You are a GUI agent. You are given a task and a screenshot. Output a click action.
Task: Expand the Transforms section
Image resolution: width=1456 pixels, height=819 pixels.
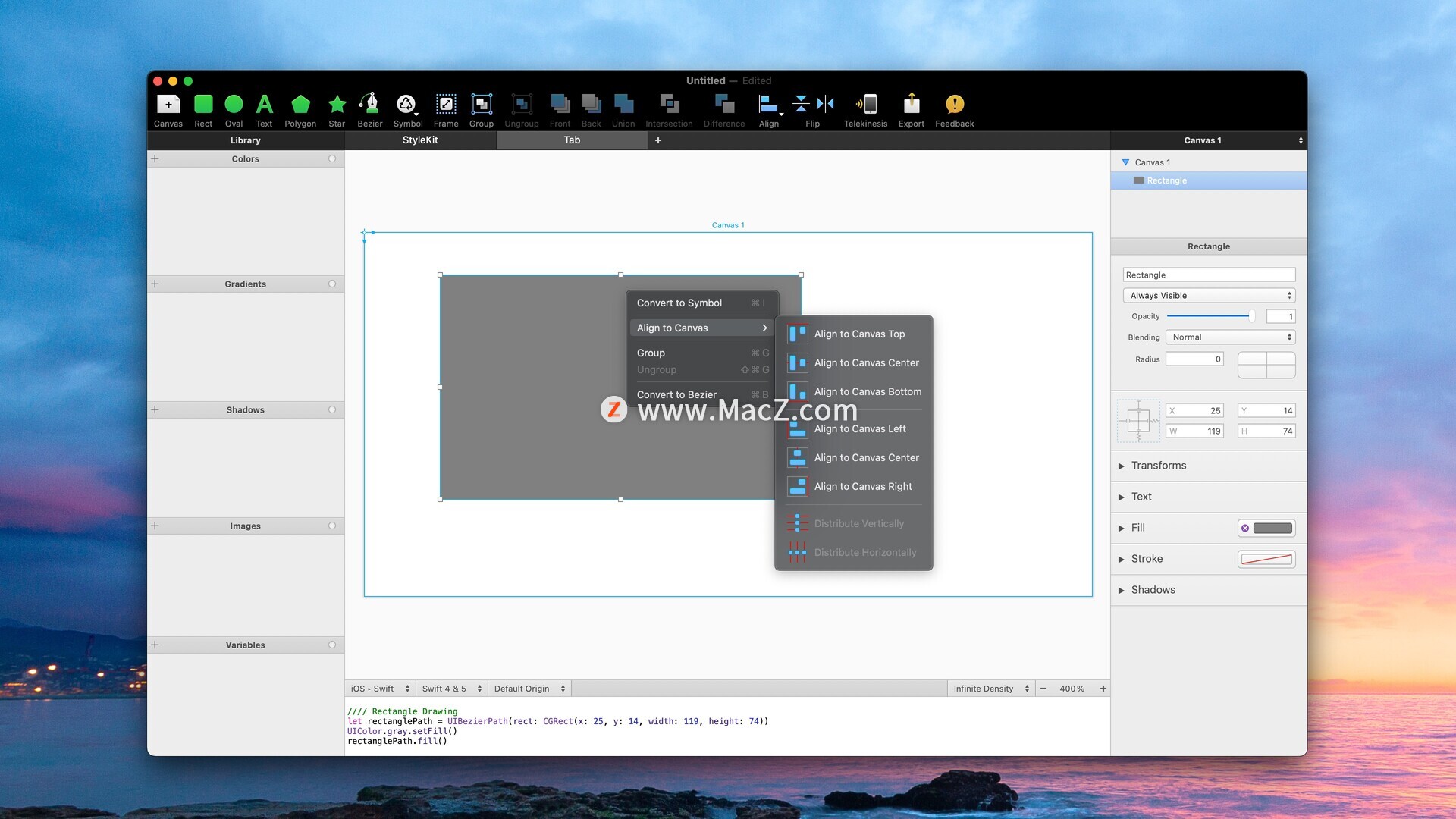1121,466
